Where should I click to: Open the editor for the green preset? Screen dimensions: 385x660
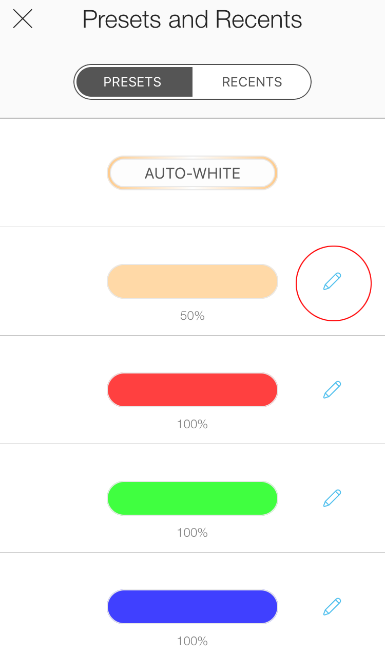(332, 498)
